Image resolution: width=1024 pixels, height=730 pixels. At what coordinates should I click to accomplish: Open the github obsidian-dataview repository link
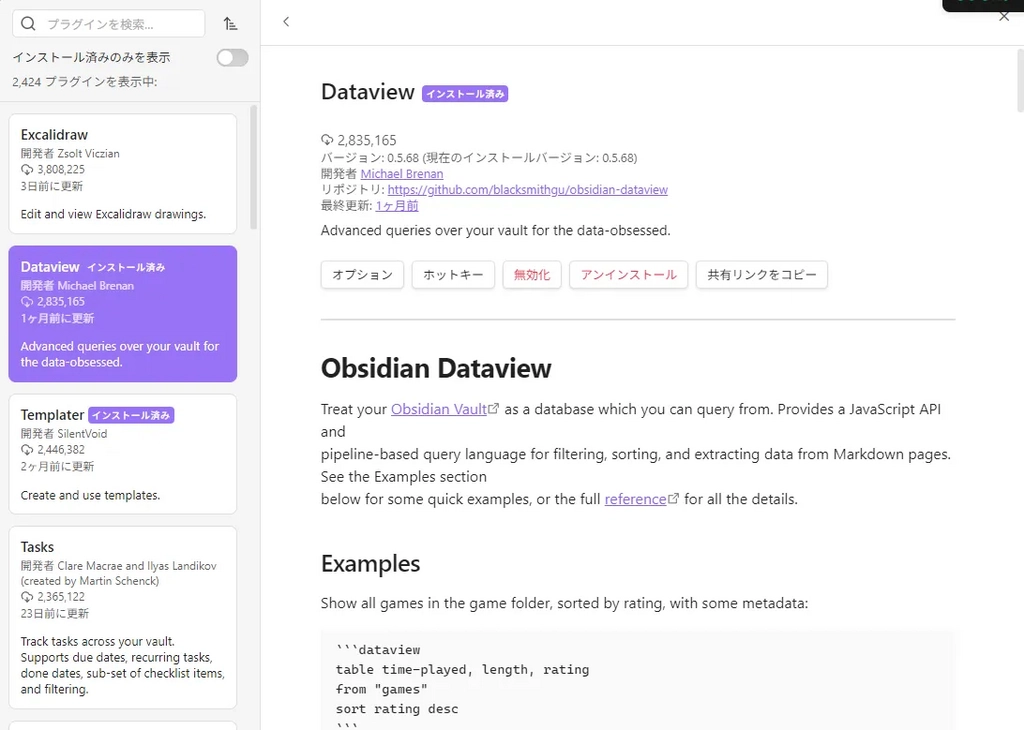pyautogui.click(x=528, y=189)
